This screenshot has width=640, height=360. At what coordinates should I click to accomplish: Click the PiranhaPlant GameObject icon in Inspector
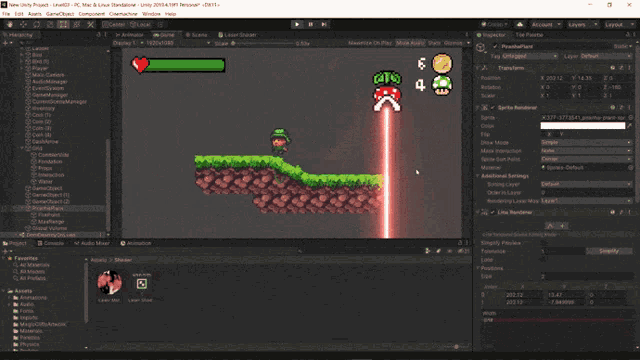point(481,48)
